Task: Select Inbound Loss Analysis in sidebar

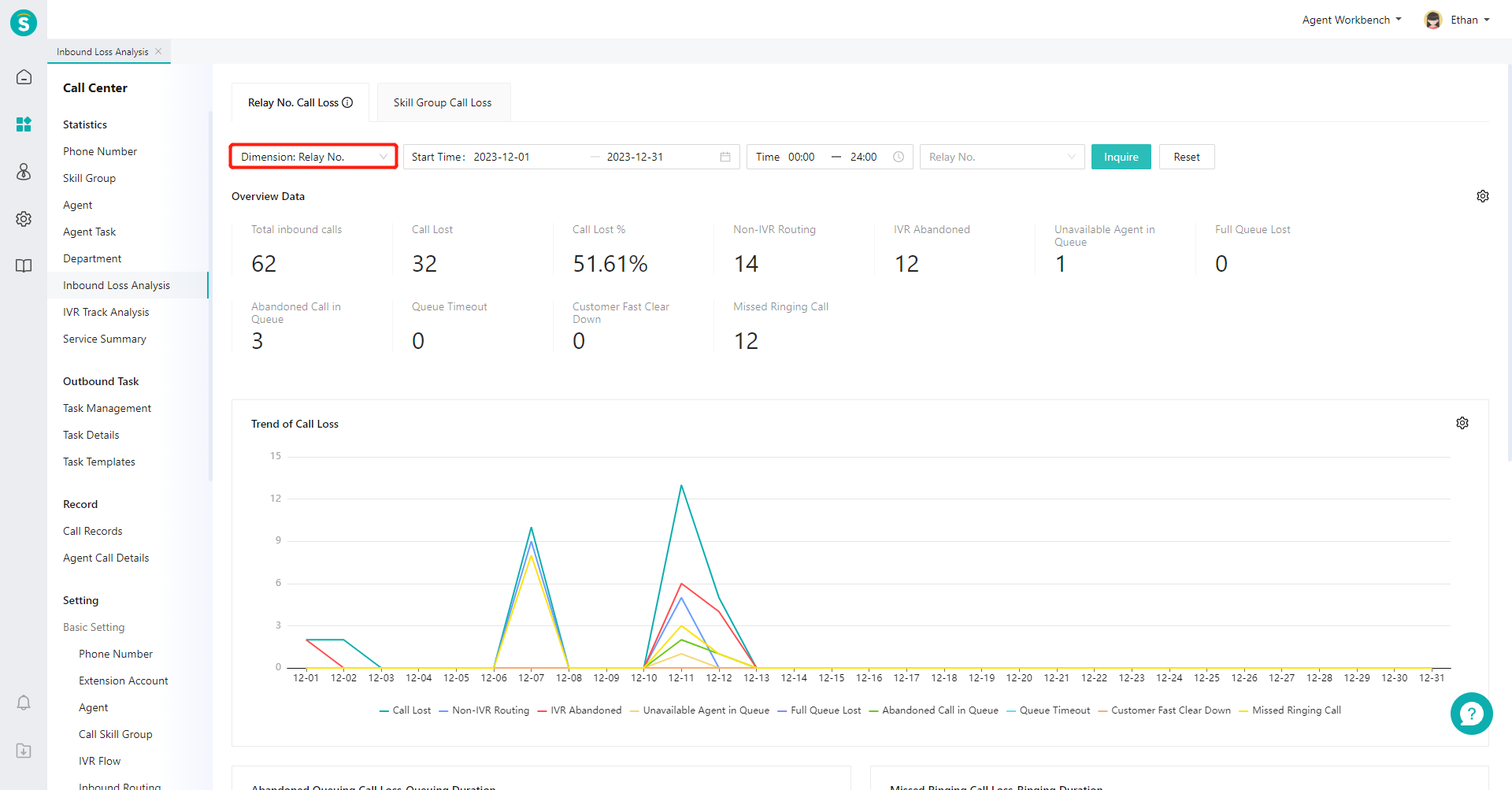Action: pyautogui.click(x=117, y=285)
